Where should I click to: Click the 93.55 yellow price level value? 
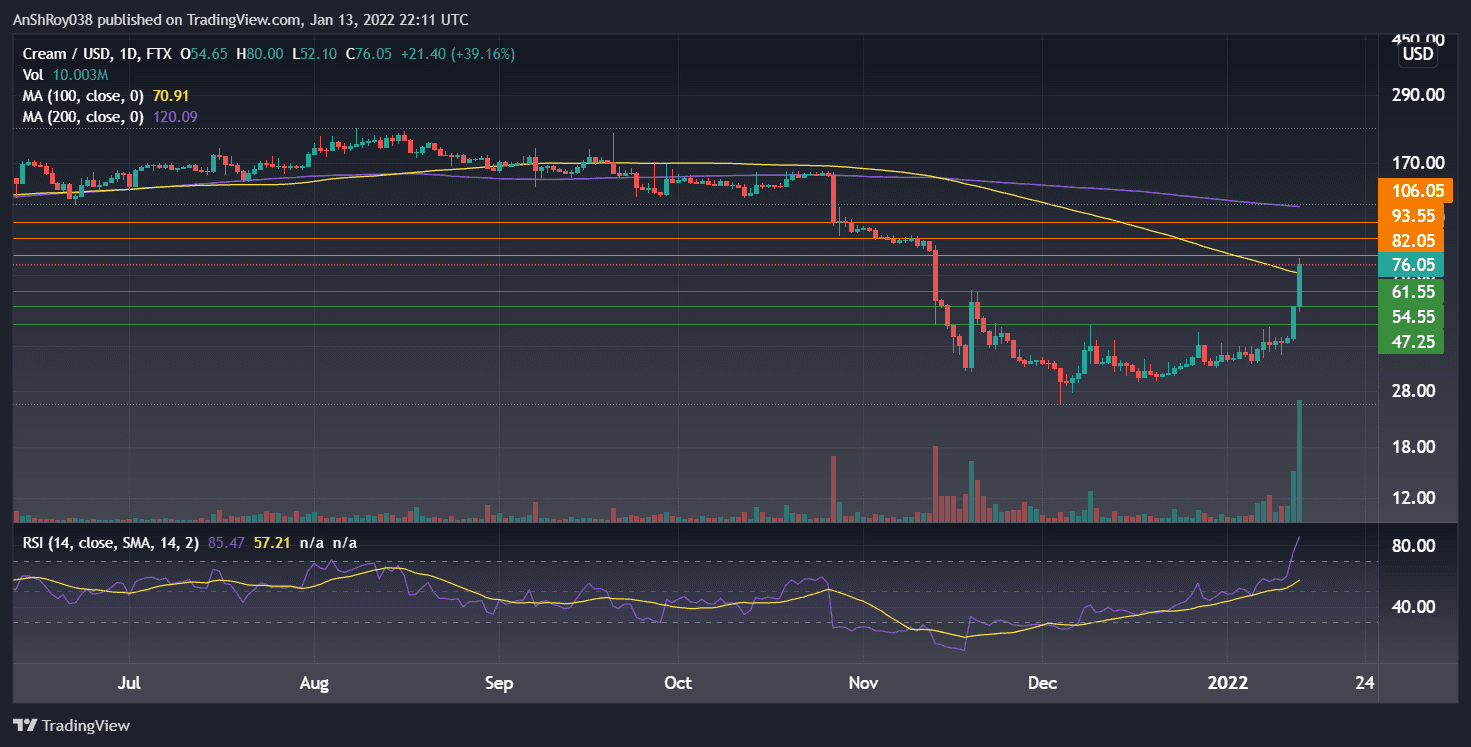coord(1411,215)
